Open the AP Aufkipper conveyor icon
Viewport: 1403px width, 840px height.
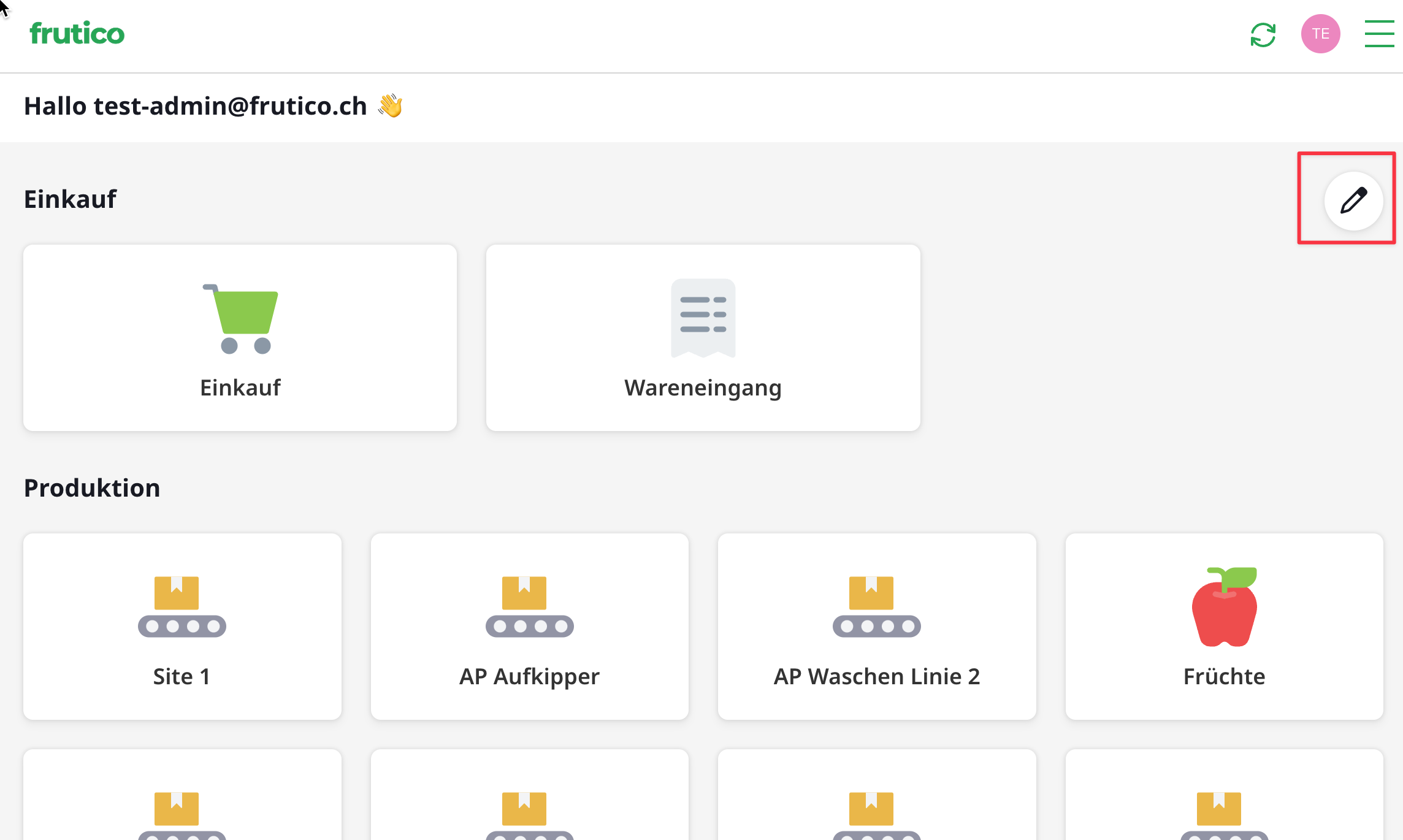(529, 607)
